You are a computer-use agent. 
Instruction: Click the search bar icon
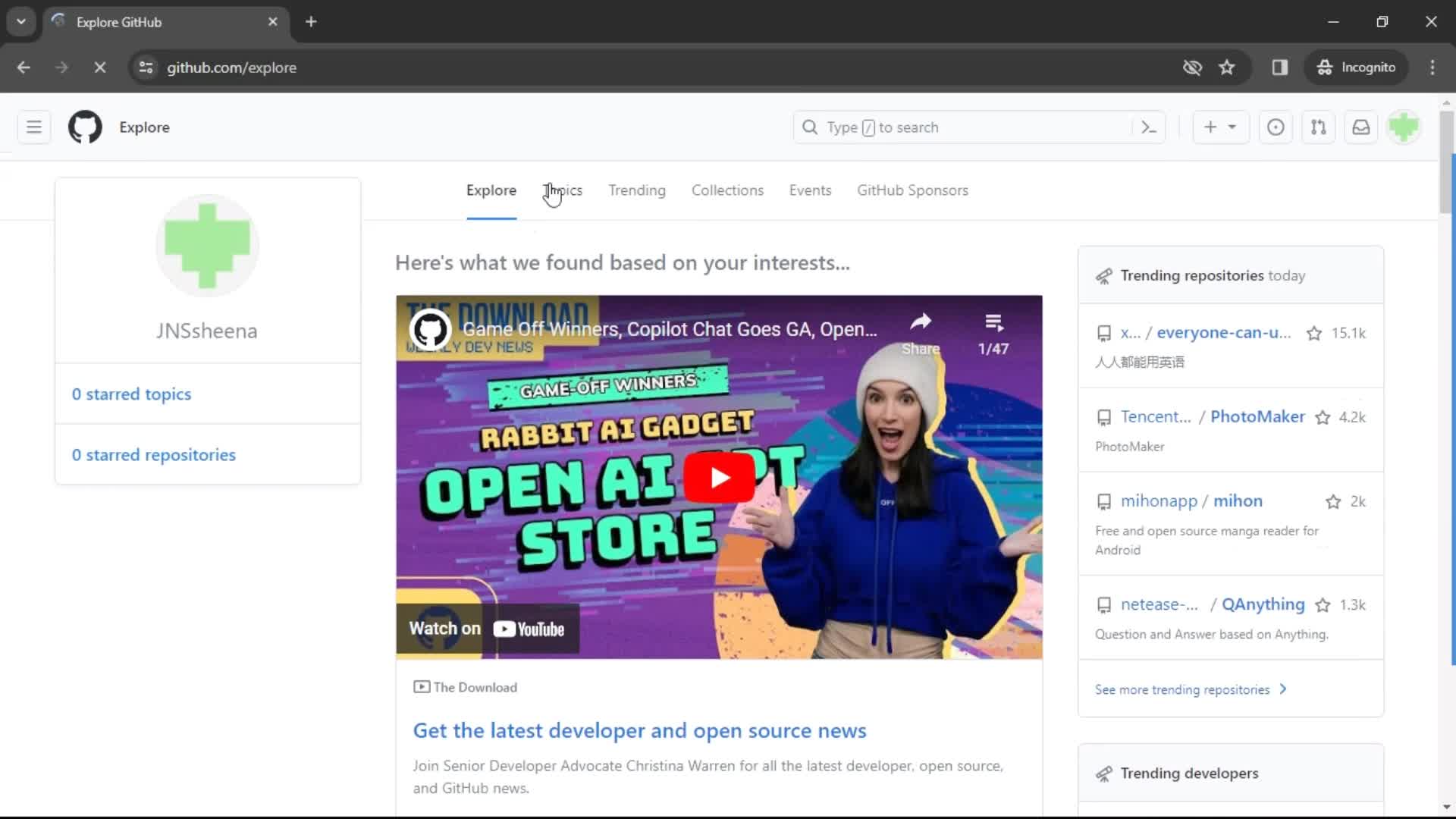click(x=810, y=127)
